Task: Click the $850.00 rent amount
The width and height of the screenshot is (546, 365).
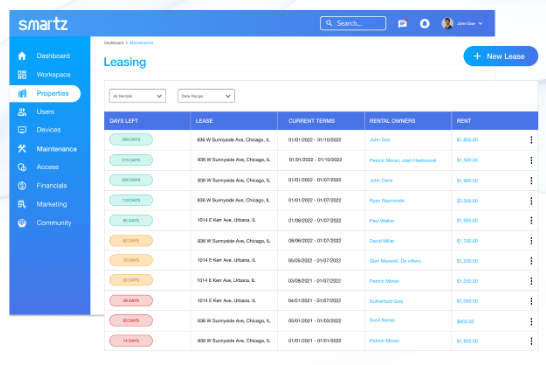Action: (465, 321)
